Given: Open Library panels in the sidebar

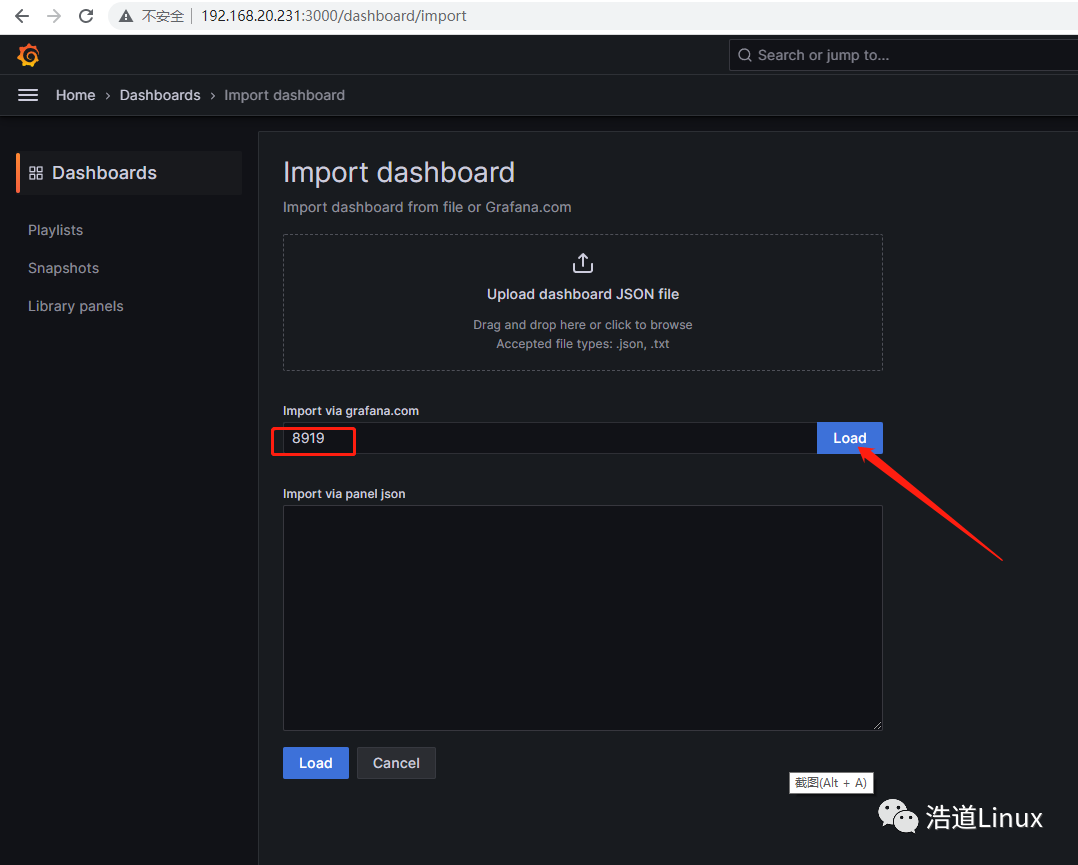Looking at the screenshot, I should [76, 306].
